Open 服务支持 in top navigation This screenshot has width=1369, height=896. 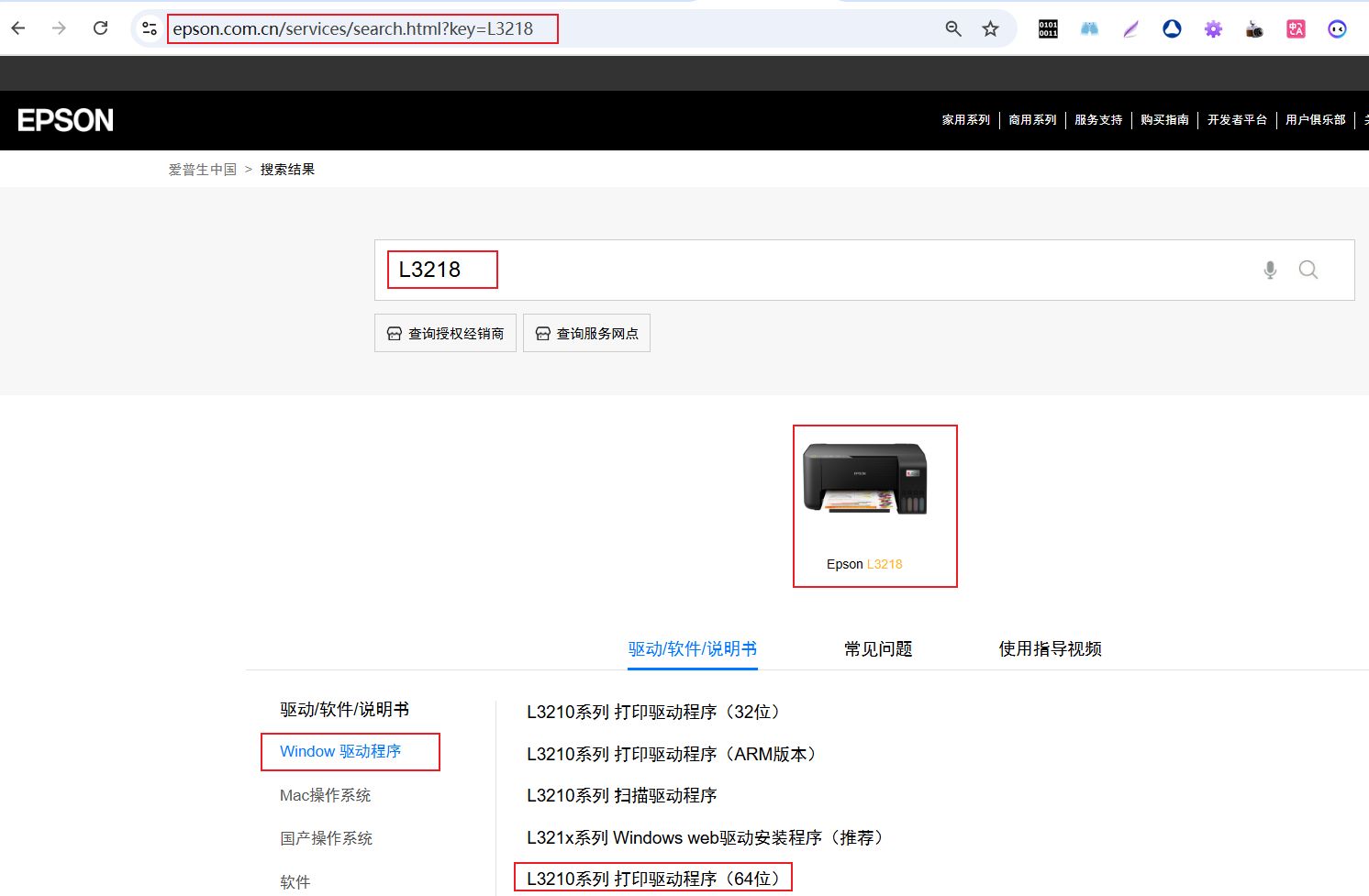[1098, 120]
